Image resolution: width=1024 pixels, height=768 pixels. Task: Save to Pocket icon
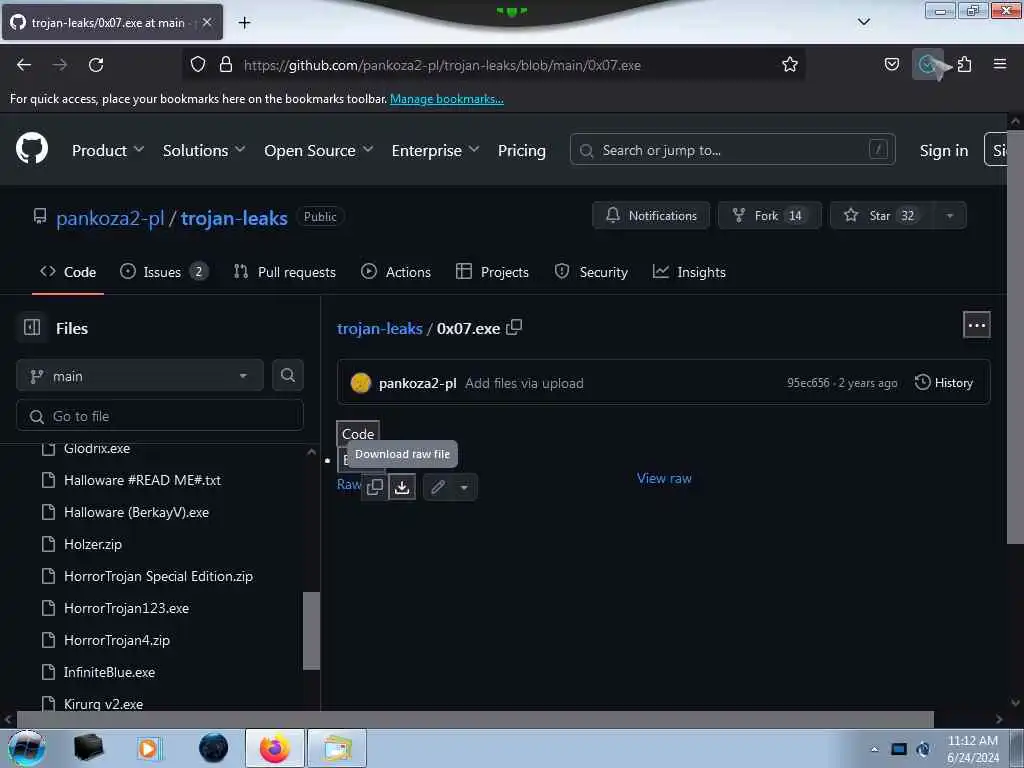tap(891, 64)
